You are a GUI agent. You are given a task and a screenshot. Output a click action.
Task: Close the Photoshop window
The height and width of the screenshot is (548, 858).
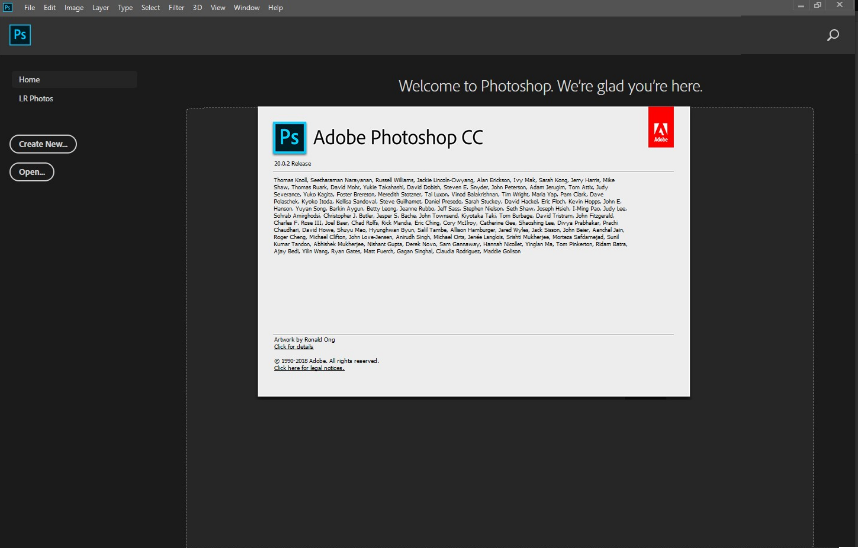(840, 5)
